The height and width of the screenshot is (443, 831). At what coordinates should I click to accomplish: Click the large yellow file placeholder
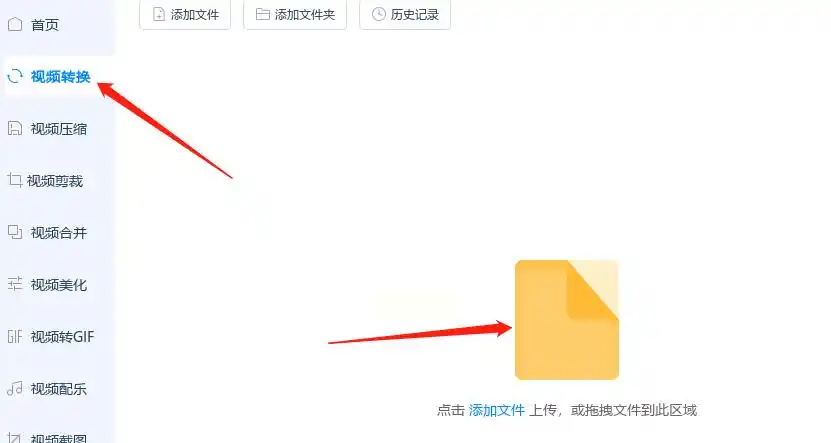[567, 320]
